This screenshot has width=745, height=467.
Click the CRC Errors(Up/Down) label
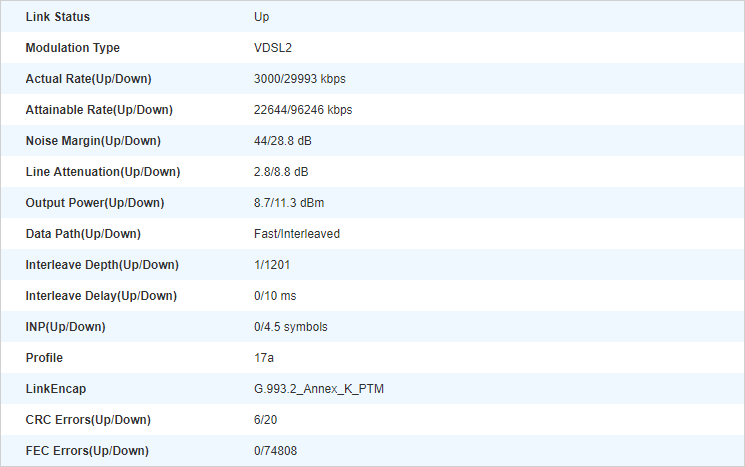coord(88,420)
